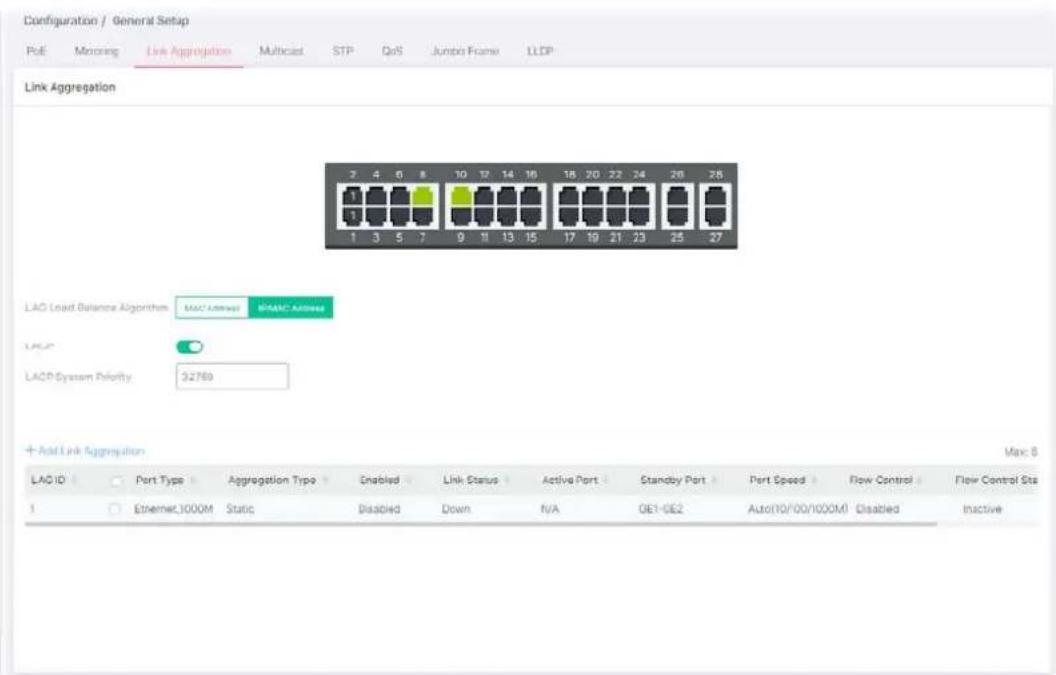Select port 24 in the switch panel
Image resolution: width=1056 pixels, height=675 pixels.
[x=639, y=197]
